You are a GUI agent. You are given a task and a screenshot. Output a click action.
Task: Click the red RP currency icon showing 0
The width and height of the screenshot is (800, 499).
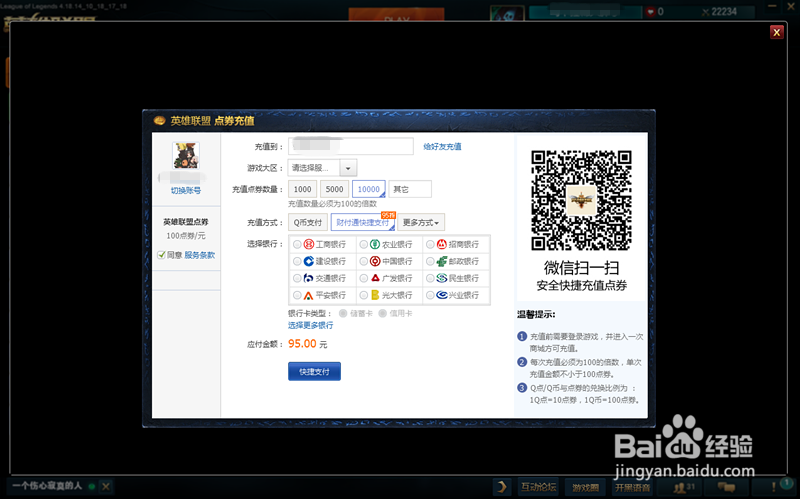651,12
